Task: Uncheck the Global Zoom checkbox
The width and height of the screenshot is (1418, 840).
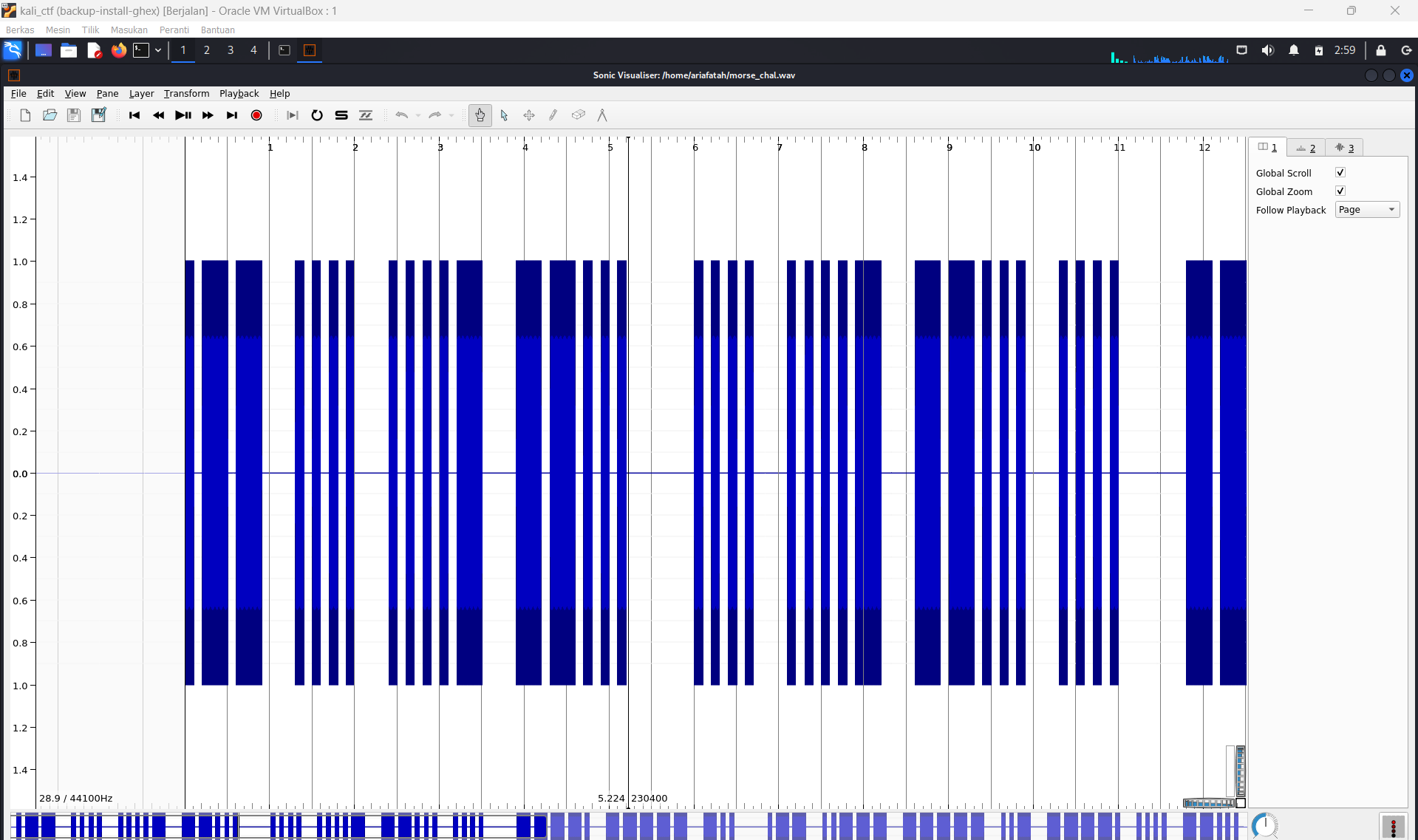Action: [1340, 191]
